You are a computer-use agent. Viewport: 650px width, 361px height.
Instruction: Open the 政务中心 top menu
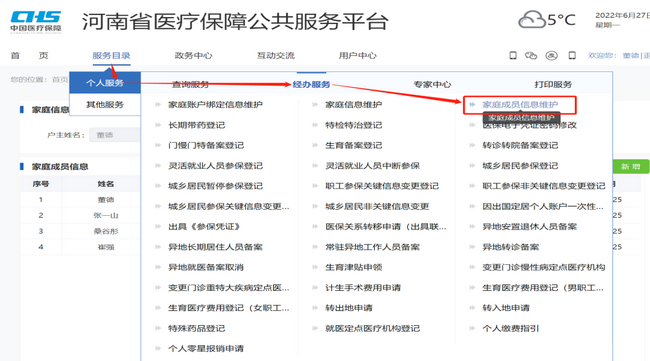pos(193,56)
